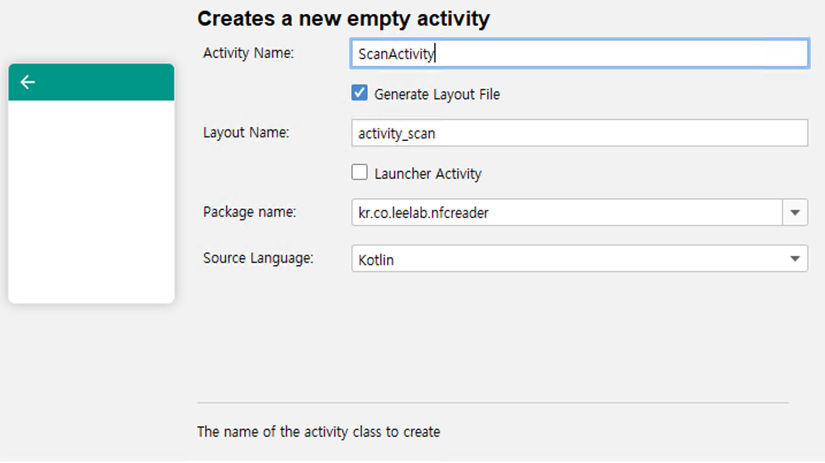
Task: Click the separator line above the help text
Action: [x=492, y=403]
